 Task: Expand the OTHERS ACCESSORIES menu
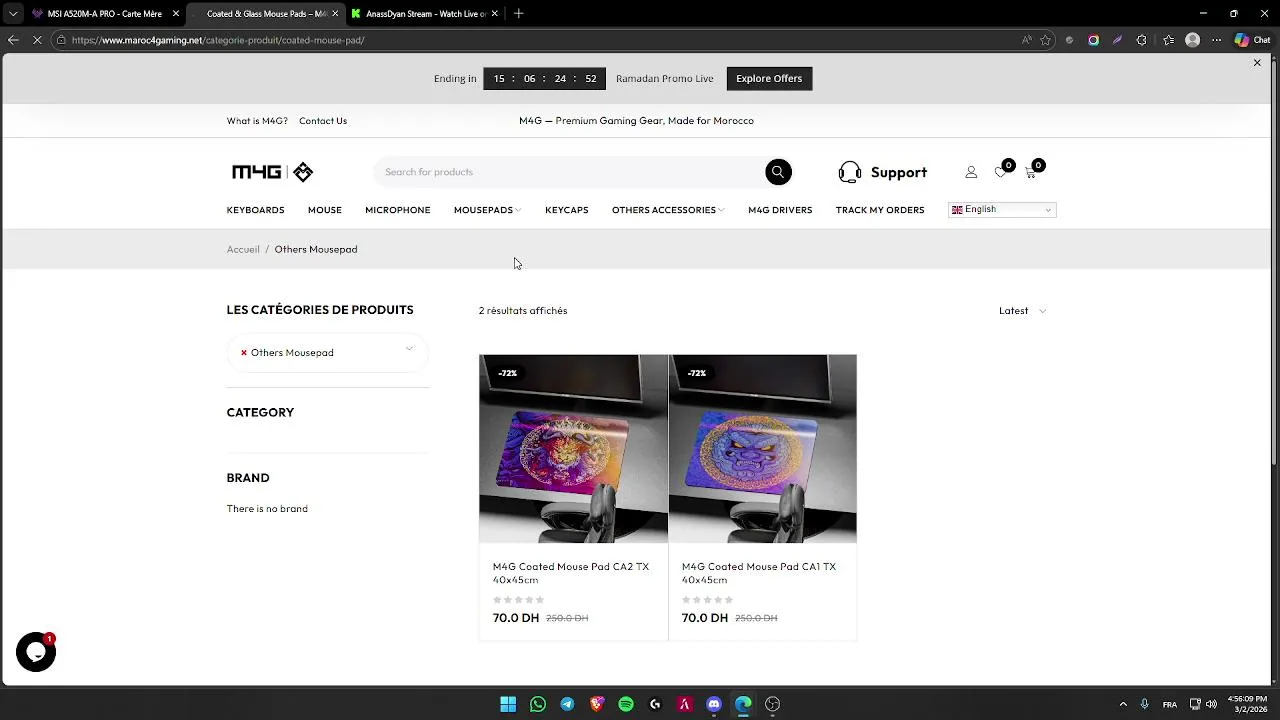pos(668,210)
